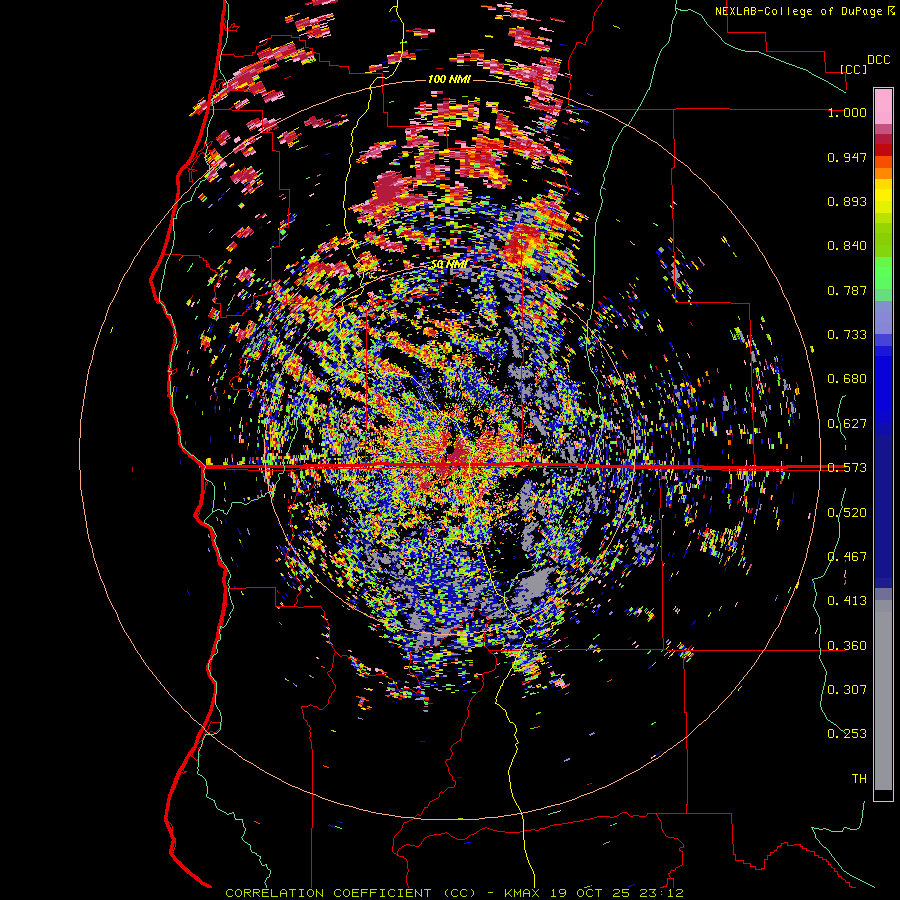Viewport: 900px width, 900px height.
Task: Select the 1.000 color scale value
Action: [x=847, y=113]
